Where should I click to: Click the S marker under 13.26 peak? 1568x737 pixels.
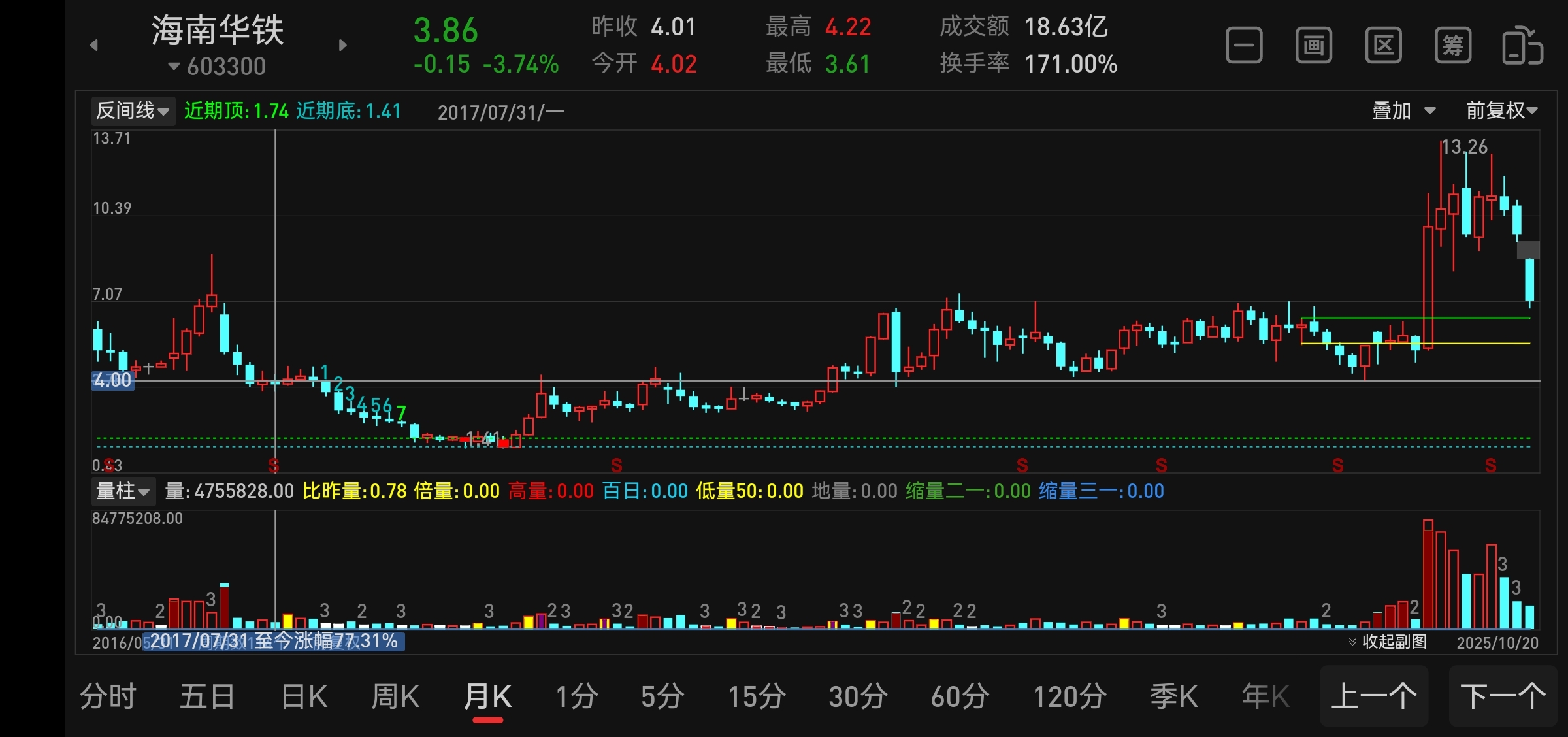(x=1490, y=466)
